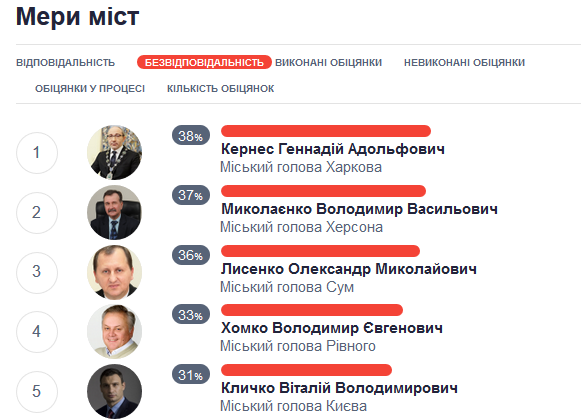Click the photo of Миколаєнко

pos(114,212)
